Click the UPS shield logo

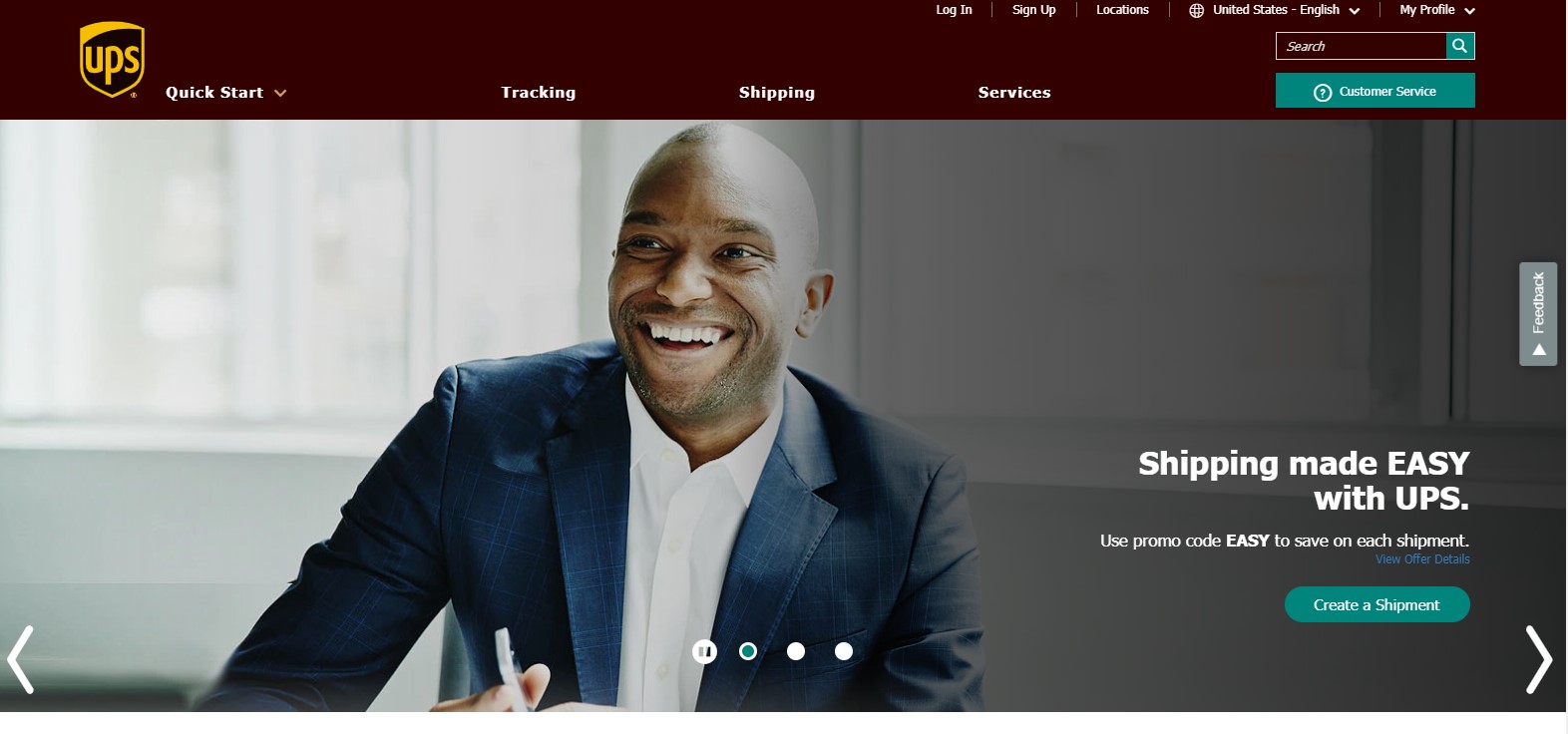[112, 60]
